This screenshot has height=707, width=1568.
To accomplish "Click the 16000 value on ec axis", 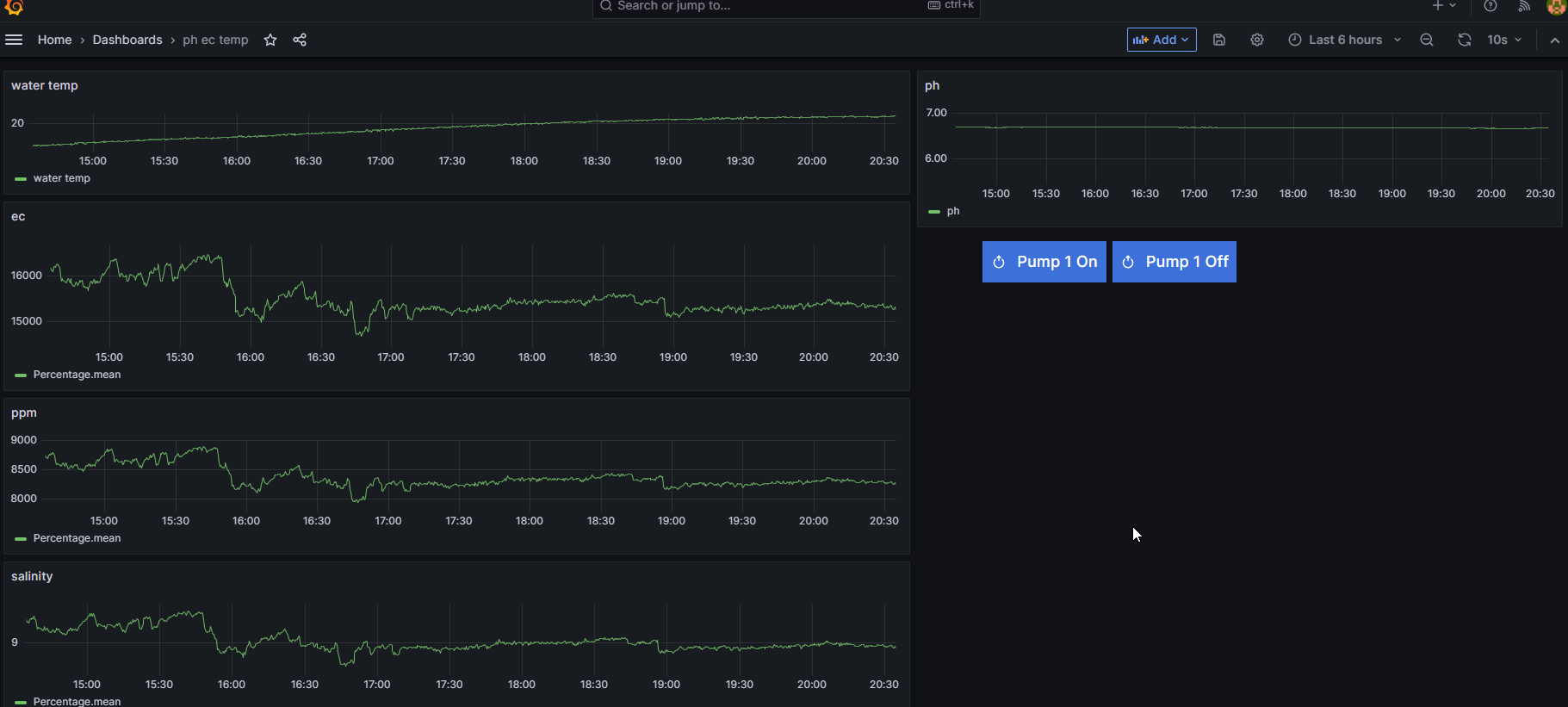I will click(x=27, y=276).
